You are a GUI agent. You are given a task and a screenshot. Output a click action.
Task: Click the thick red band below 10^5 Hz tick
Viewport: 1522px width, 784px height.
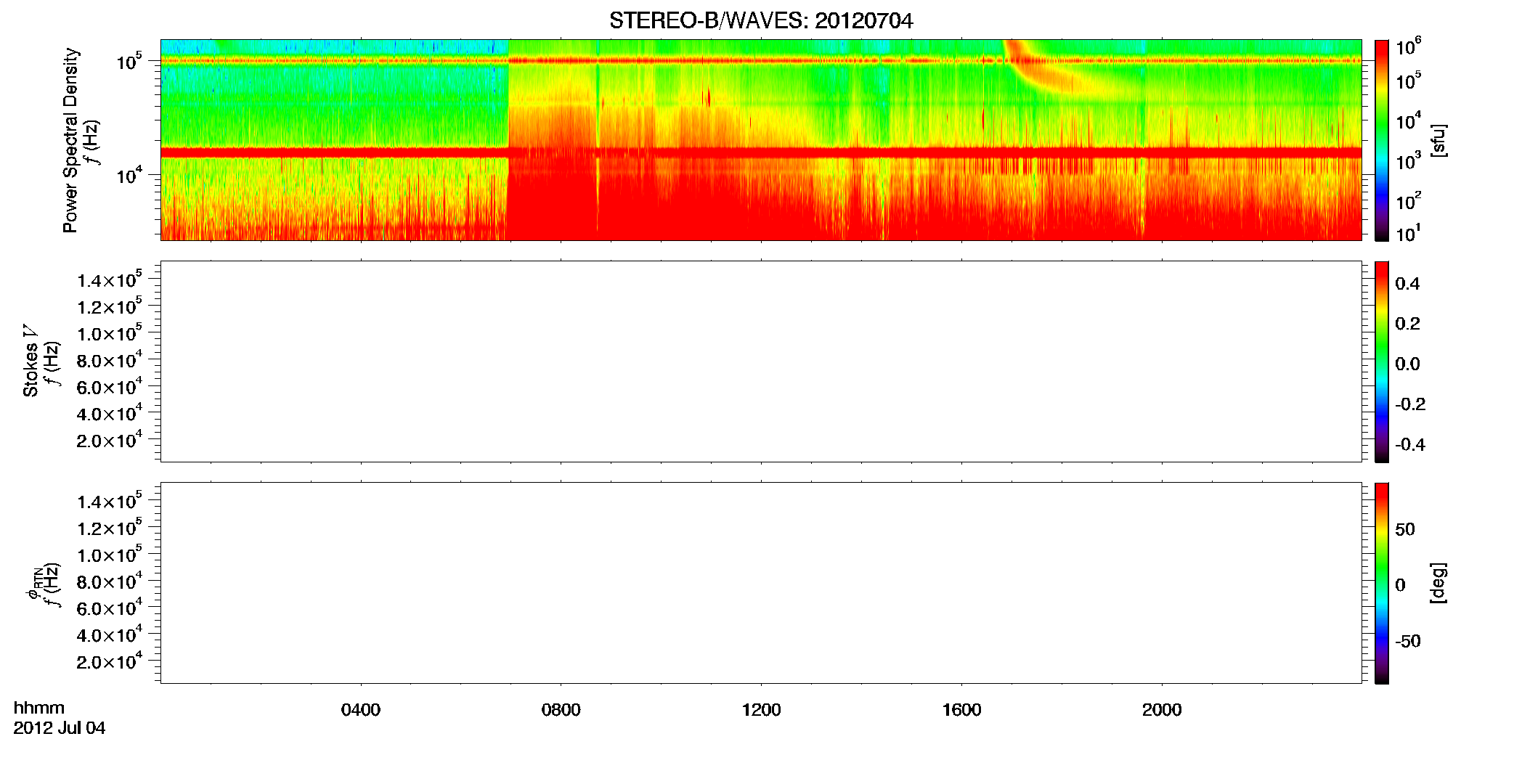761,152
